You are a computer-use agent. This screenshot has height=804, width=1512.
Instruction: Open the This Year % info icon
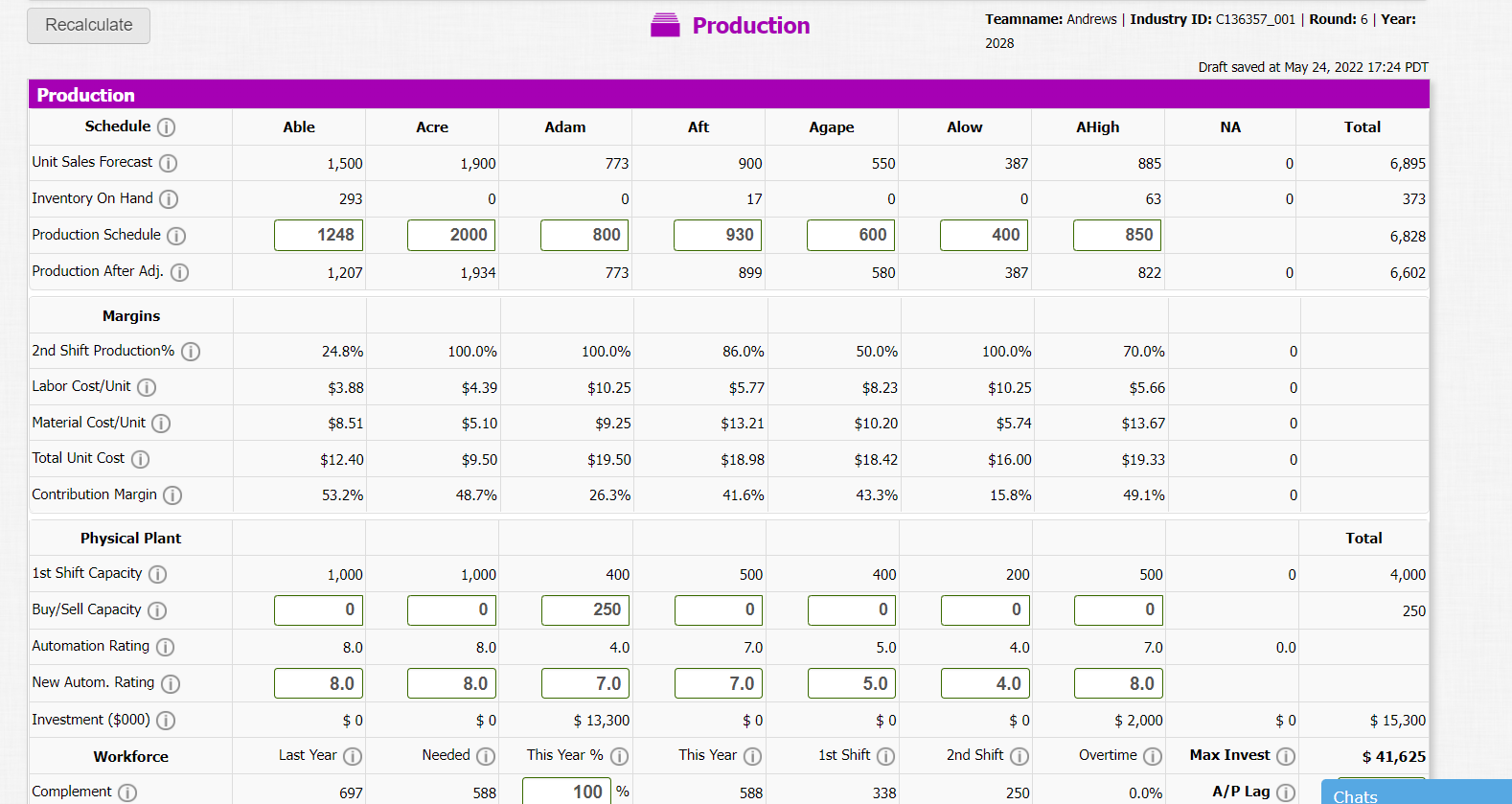coord(619,756)
